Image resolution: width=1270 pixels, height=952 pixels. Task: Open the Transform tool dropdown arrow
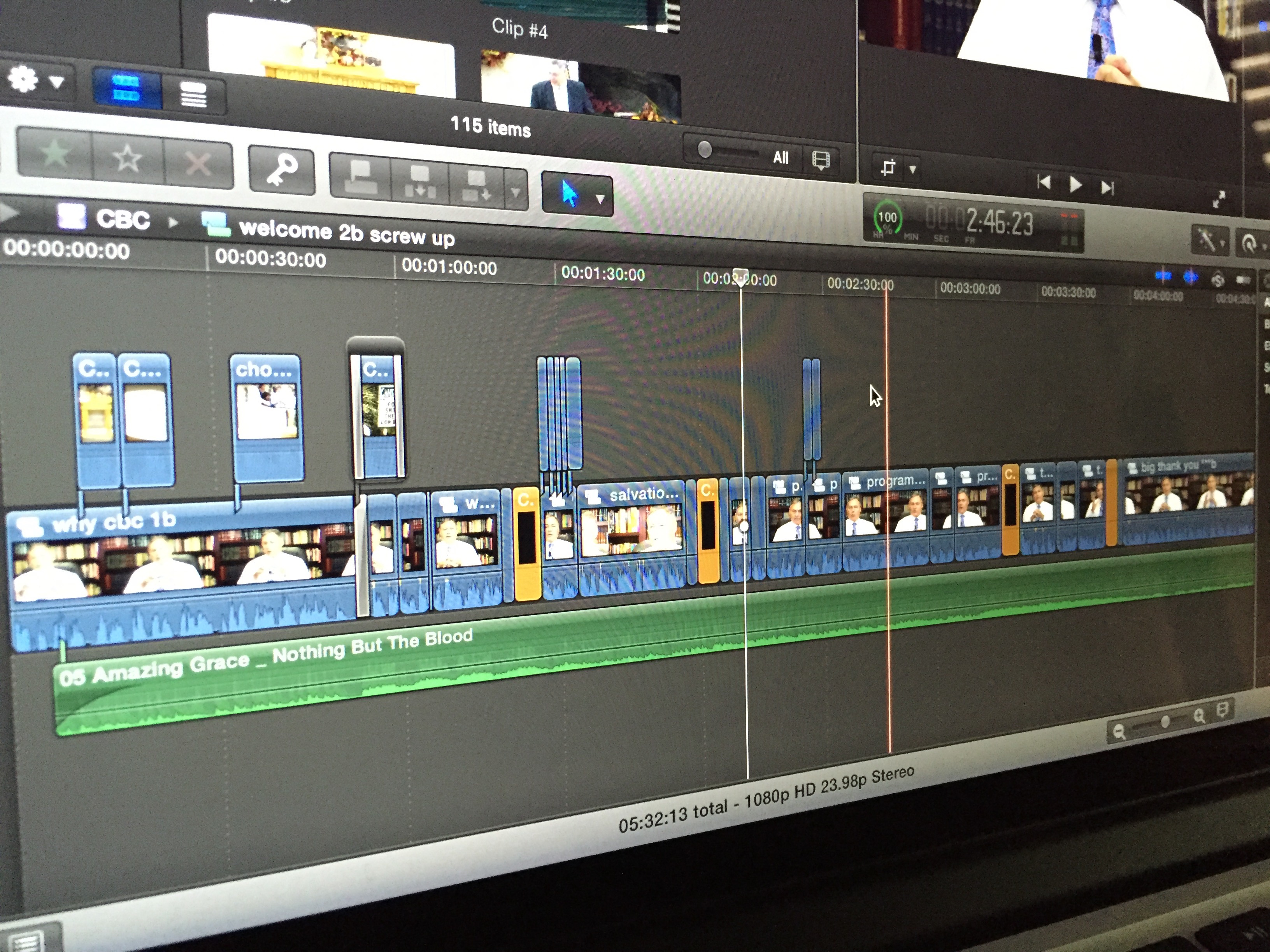pyautogui.click(x=912, y=169)
